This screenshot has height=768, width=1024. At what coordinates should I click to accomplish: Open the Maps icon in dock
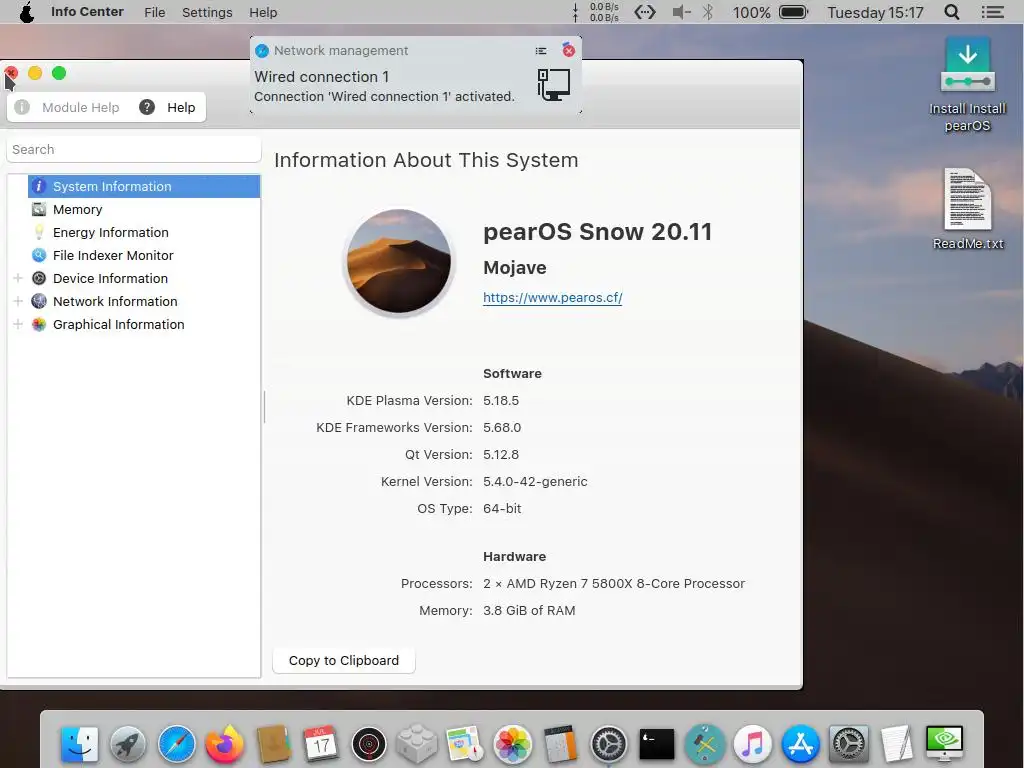[x=464, y=744]
